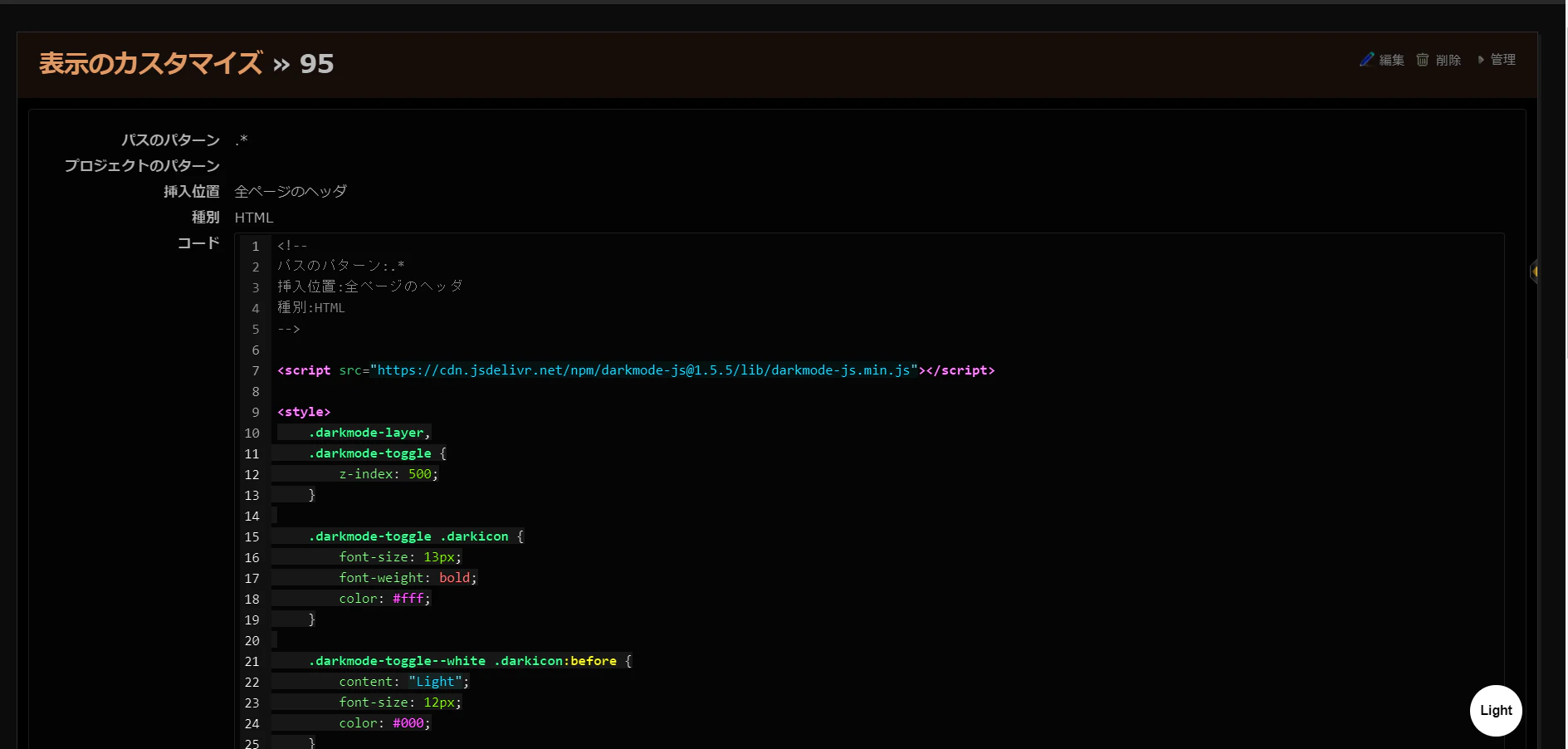Click the darkmode-js CDN URL in the script tag

point(644,370)
